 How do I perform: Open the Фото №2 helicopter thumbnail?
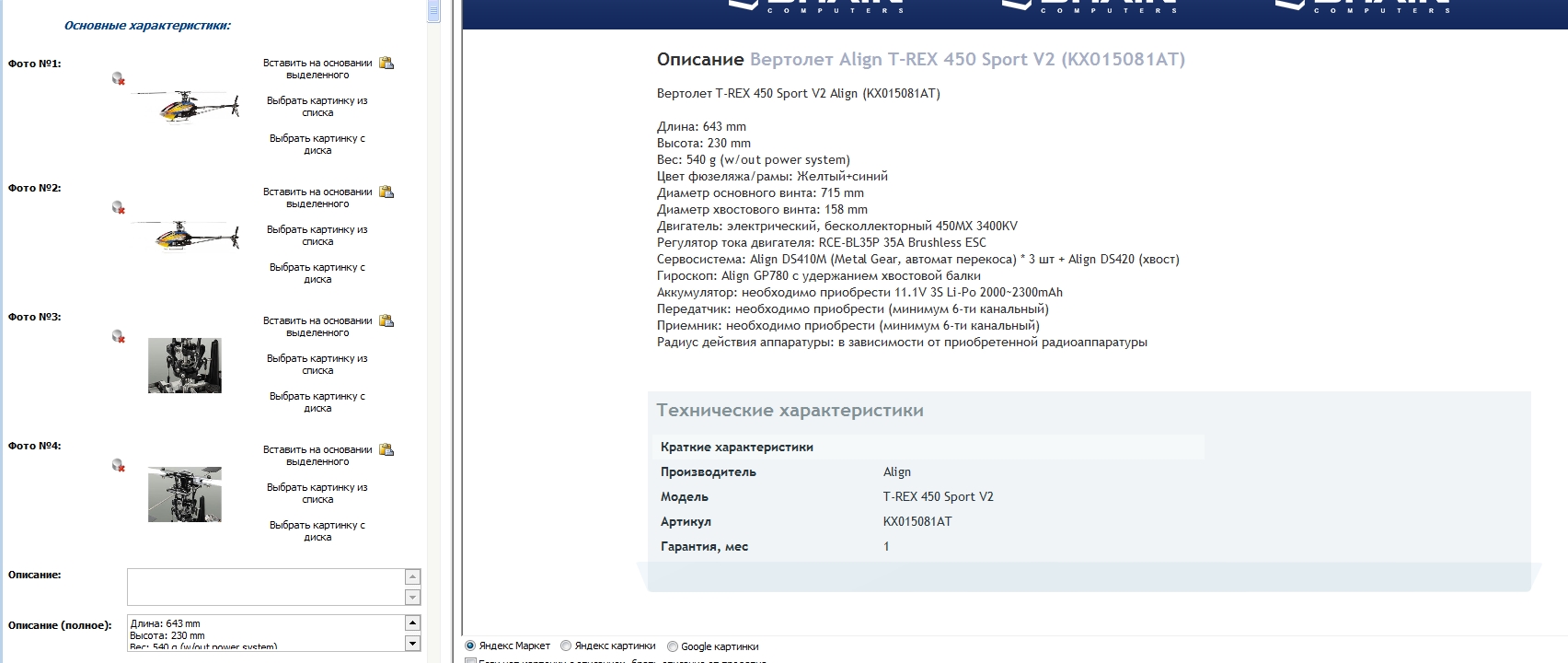click(x=187, y=235)
